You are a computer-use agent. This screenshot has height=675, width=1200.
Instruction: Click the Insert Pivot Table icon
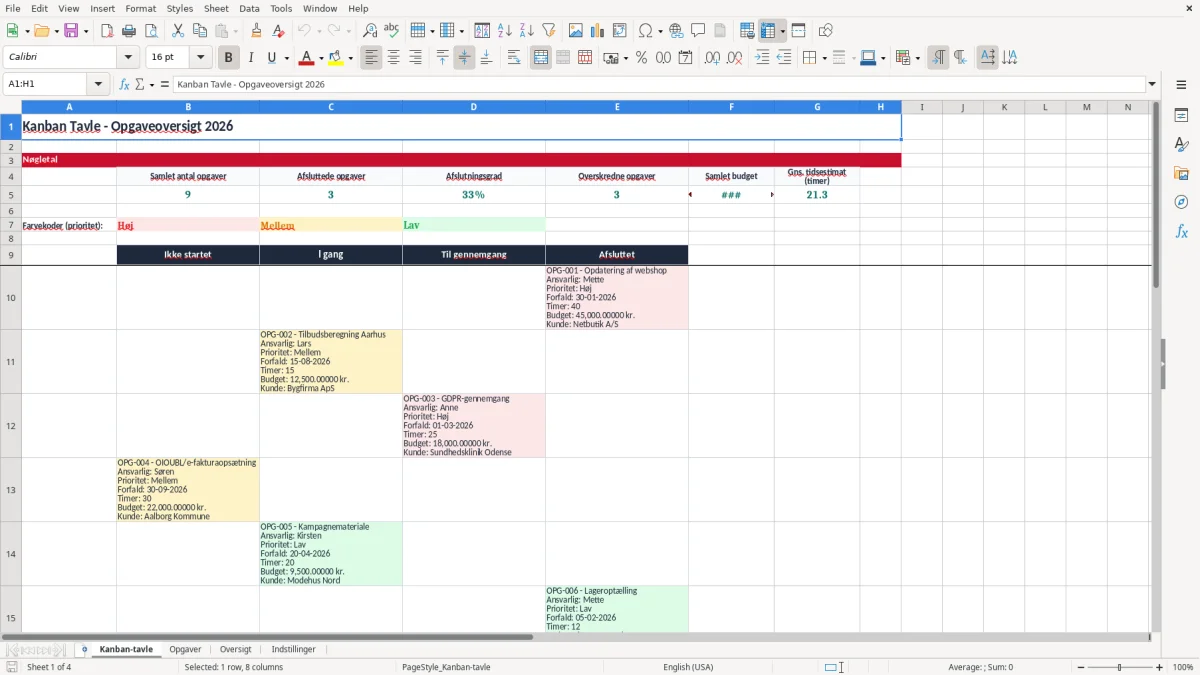tap(620, 31)
